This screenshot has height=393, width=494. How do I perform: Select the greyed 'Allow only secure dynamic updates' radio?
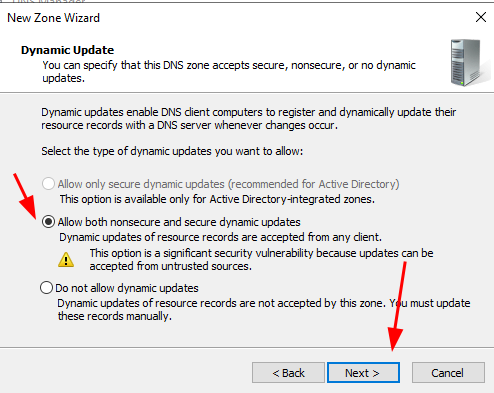click(48, 184)
